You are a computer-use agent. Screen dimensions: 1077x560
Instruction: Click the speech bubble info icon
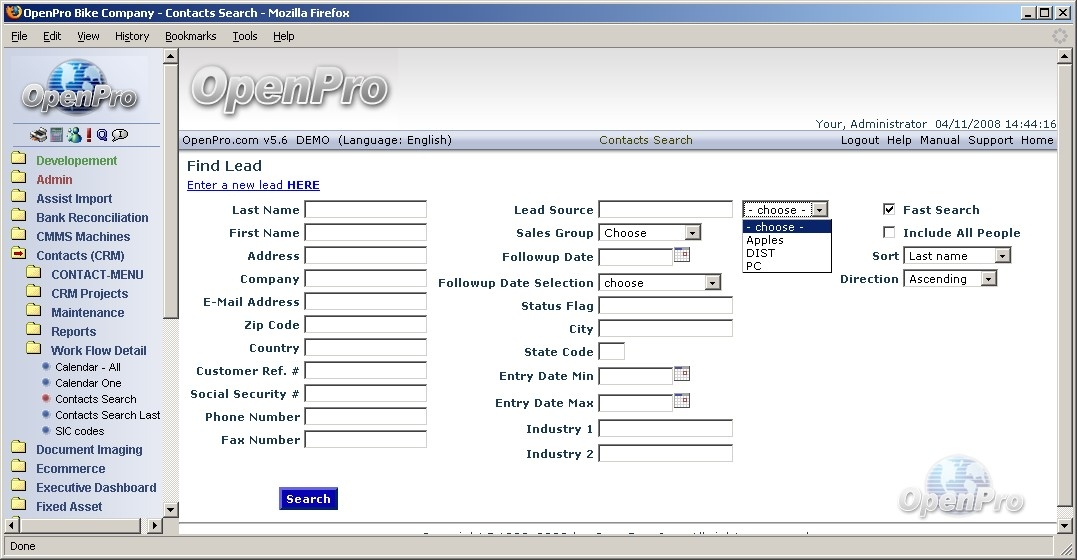(120, 135)
